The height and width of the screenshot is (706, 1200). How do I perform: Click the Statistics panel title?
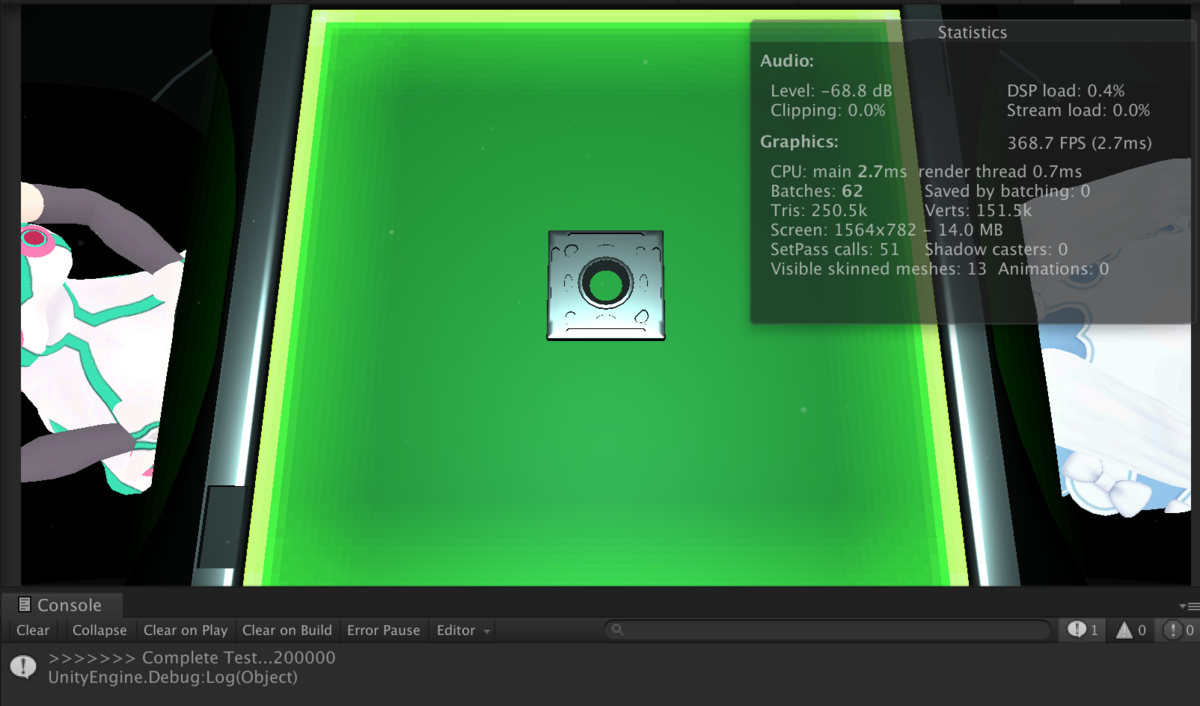[x=972, y=33]
